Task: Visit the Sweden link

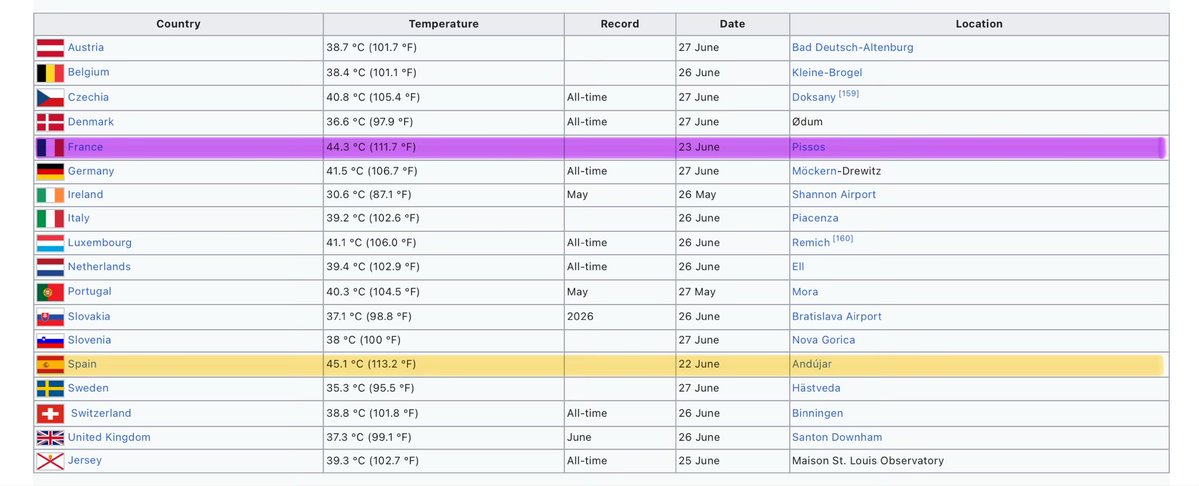Action: click(88, 388)
